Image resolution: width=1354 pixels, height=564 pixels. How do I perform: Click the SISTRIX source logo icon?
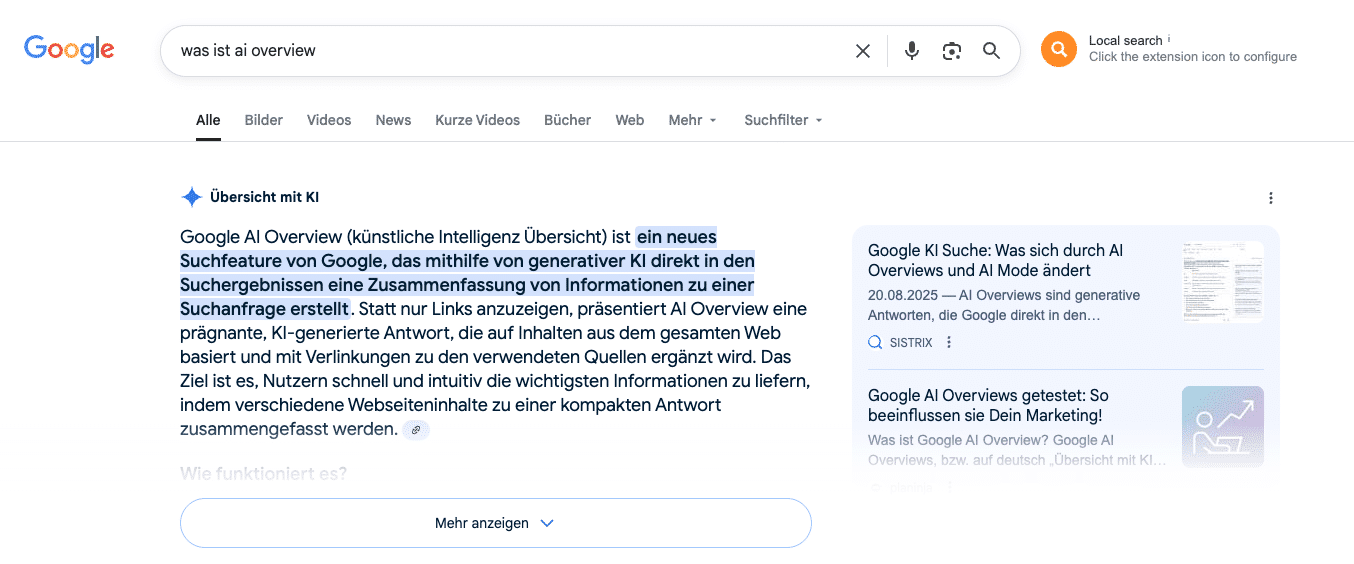[876, 342]
